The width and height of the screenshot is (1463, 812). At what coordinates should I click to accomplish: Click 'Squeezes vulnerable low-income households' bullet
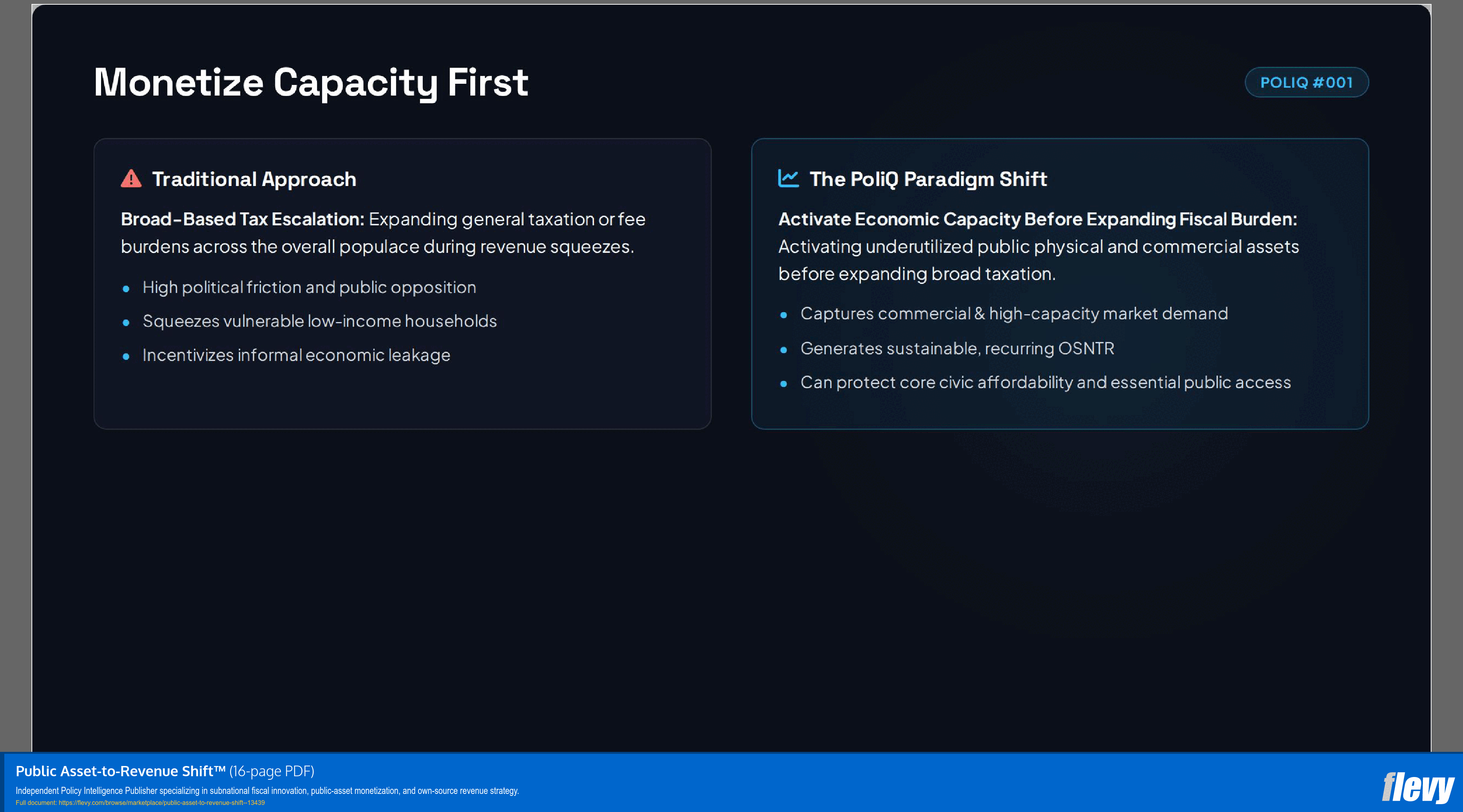tap(320, 321)
